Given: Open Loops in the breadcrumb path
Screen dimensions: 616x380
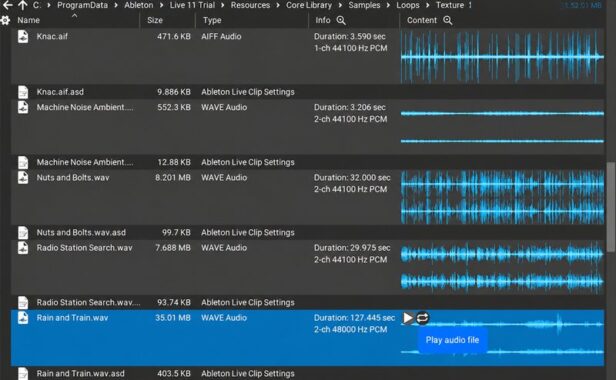Looking at the screenshot, I should [x=408, y=5].
